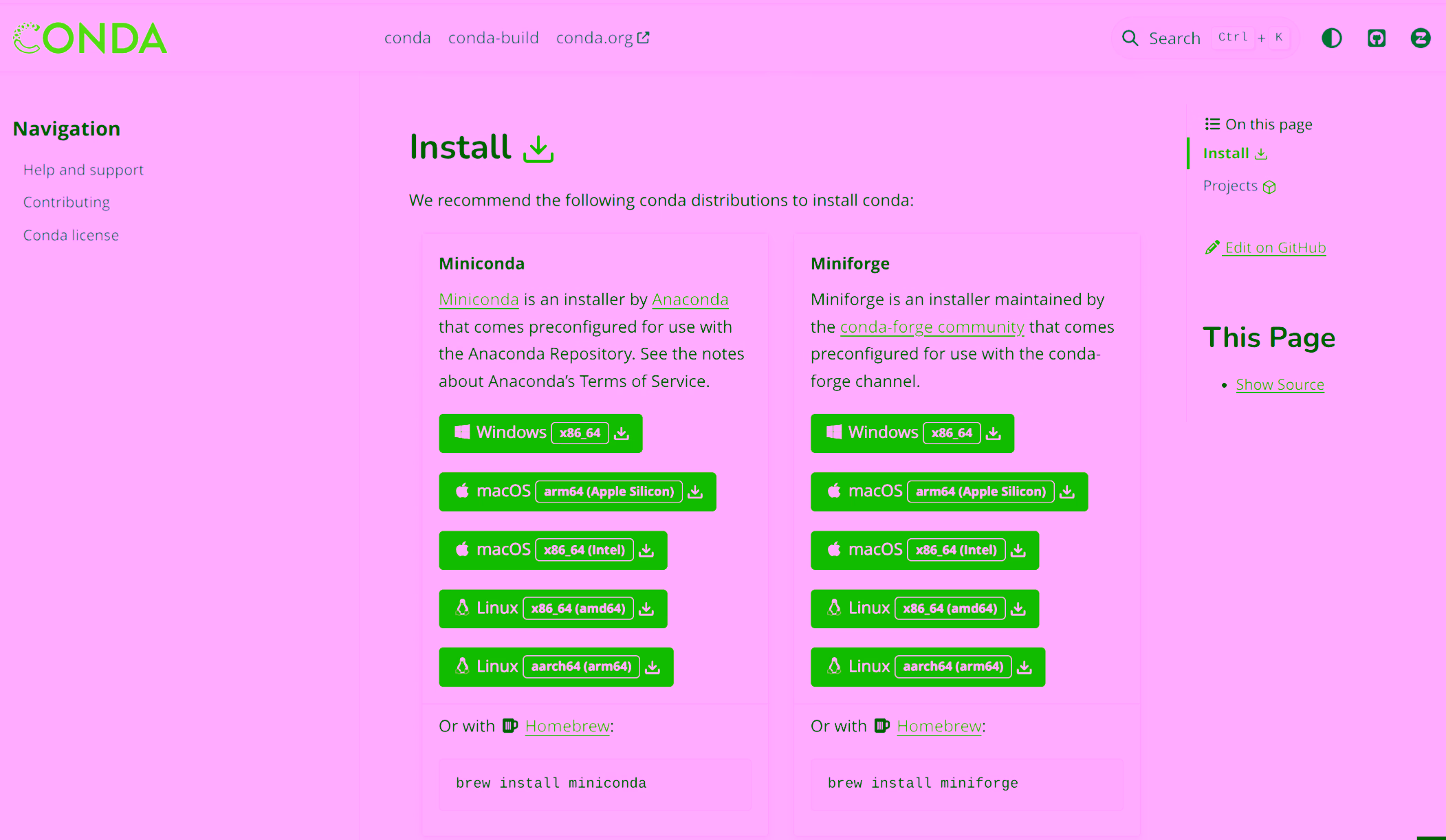Screen dimensions: 1446x840
Task: Download Miniforge for Linux x86_64 amd64
Action: tap(925, 608)
